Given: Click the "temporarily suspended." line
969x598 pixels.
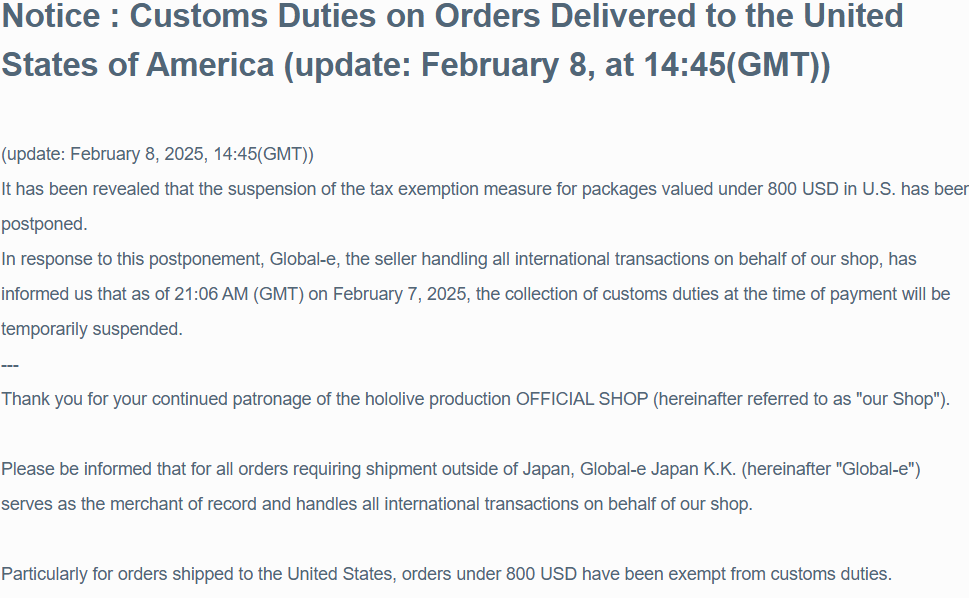Looking at the screenshot, I should (x=92, y=329).
